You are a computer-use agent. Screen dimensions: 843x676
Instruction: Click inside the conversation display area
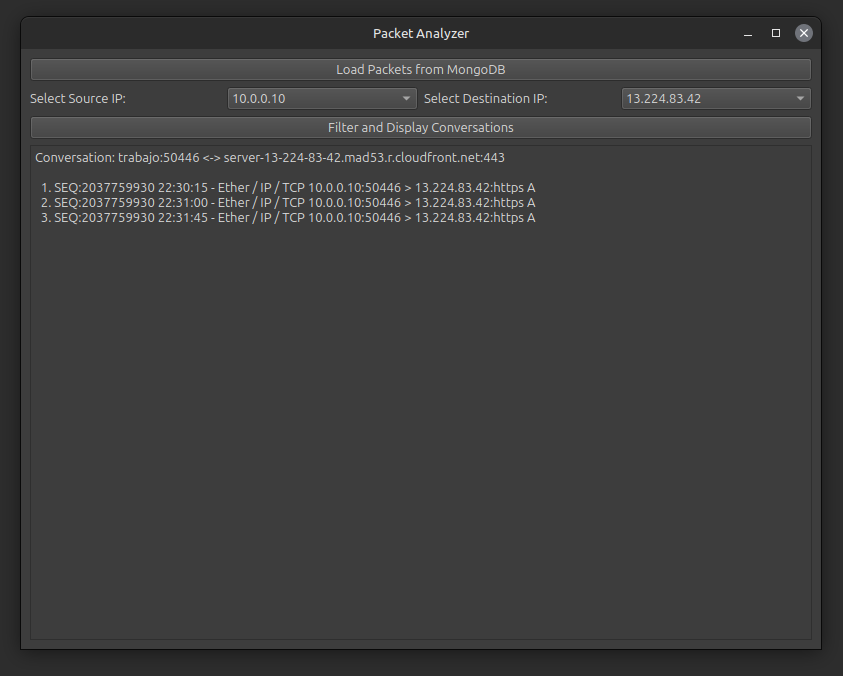pos(421,420)
